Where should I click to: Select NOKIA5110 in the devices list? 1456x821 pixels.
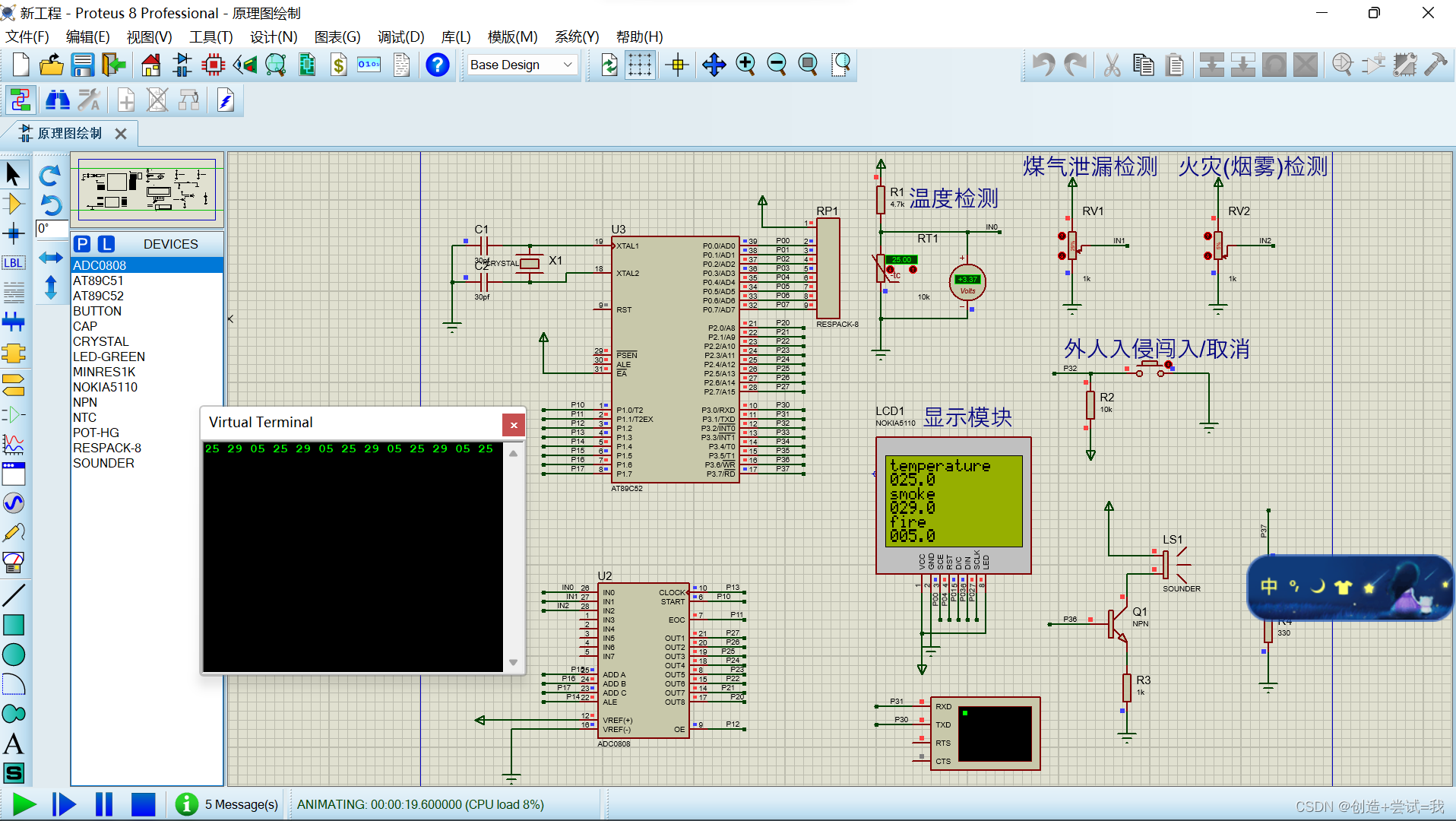click(147, 387)
